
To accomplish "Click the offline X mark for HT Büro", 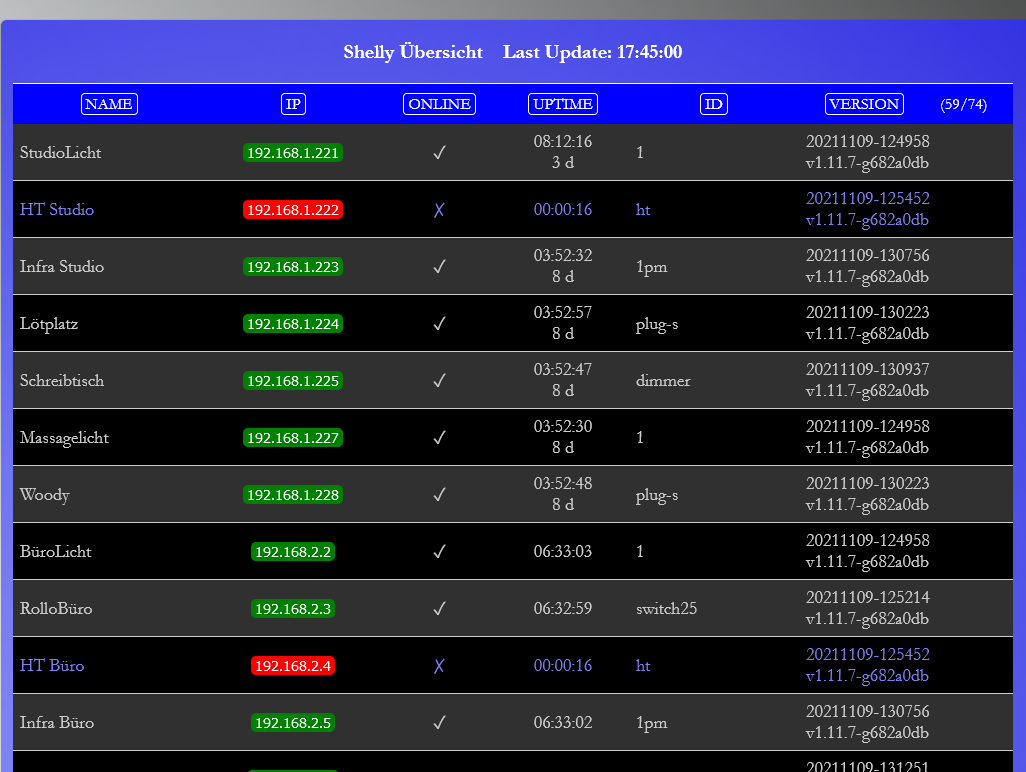I will tap(439, 665).
